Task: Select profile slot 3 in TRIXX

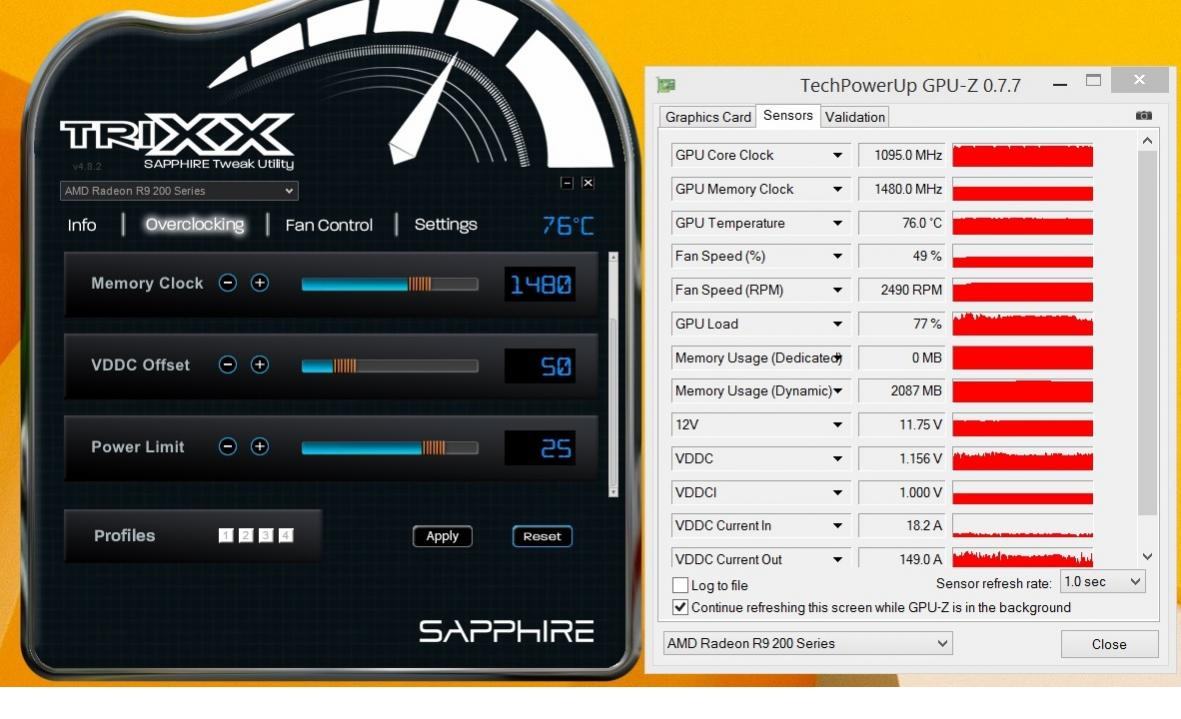Action: point(266,535)
